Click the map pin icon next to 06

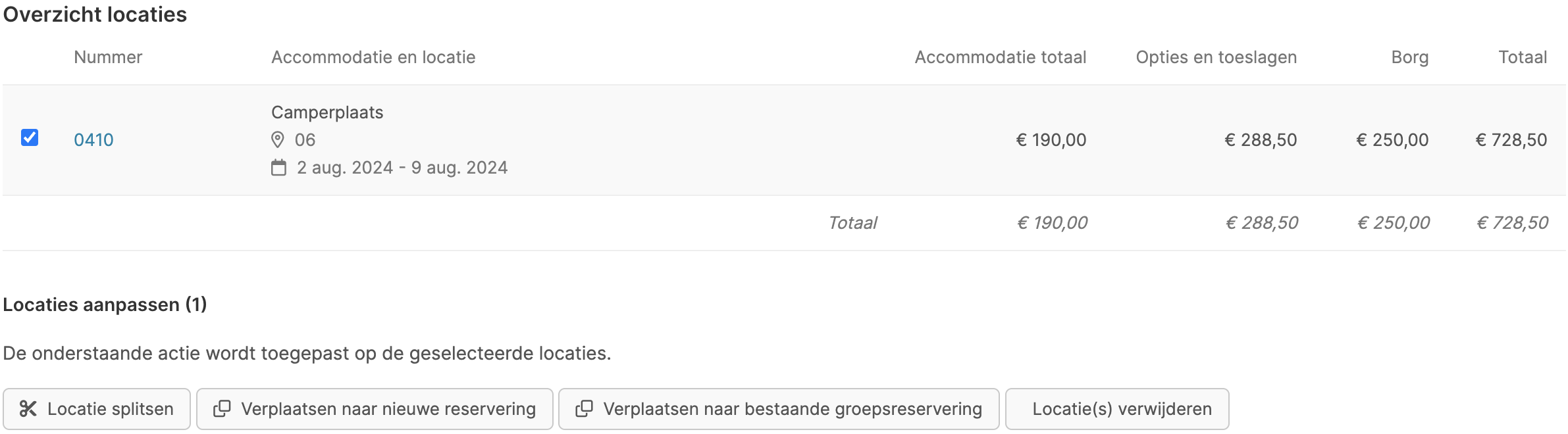point(278,139)
